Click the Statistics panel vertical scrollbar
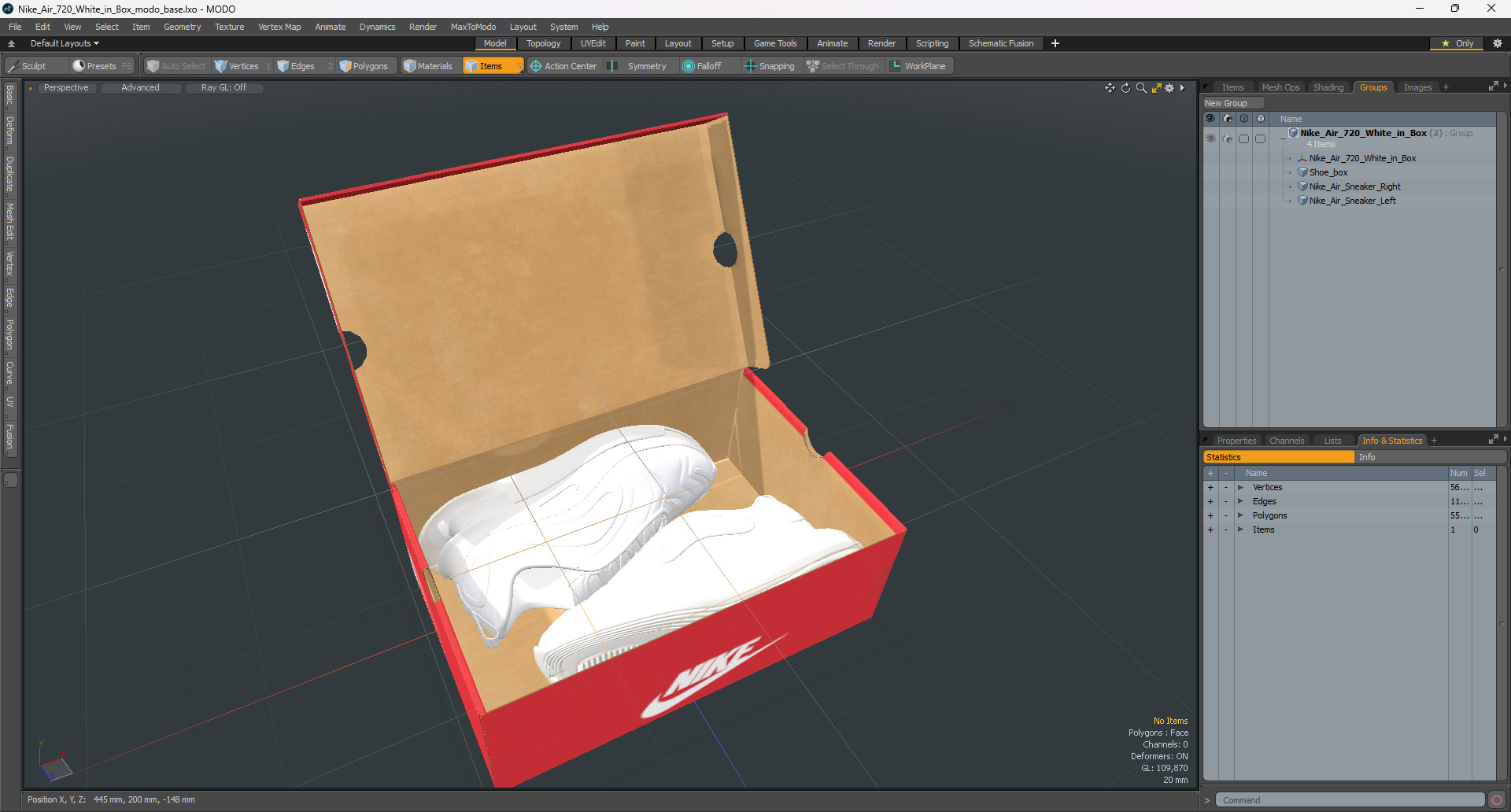The height and width of the screenshot is (812, 1511). click(1502, 622)
